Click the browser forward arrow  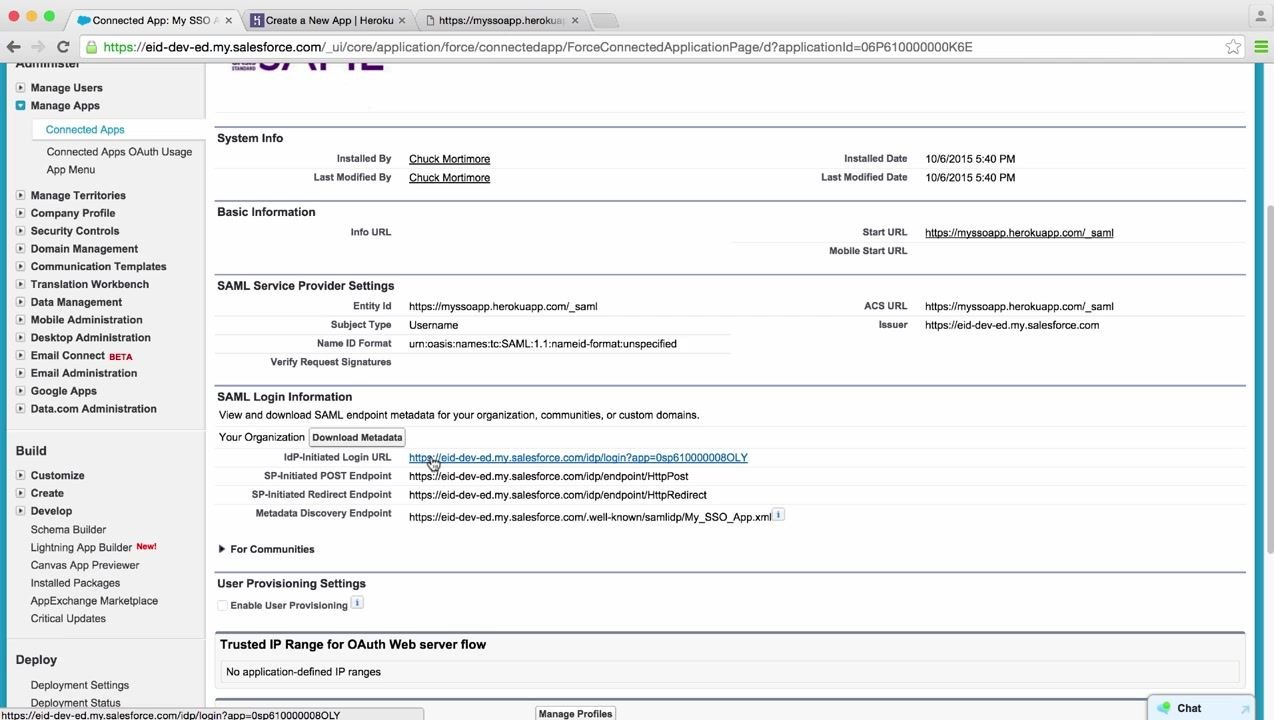click(38, 47)
